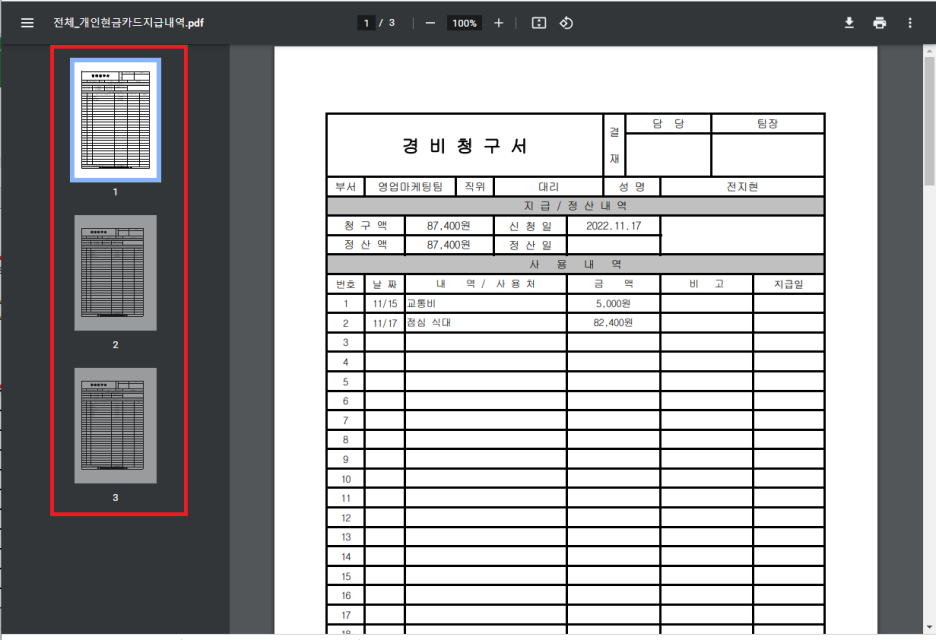Click the 날짜 column header
Image resolution: width=936 pixels, height=640 pixels.
click(x=384, y=284)
